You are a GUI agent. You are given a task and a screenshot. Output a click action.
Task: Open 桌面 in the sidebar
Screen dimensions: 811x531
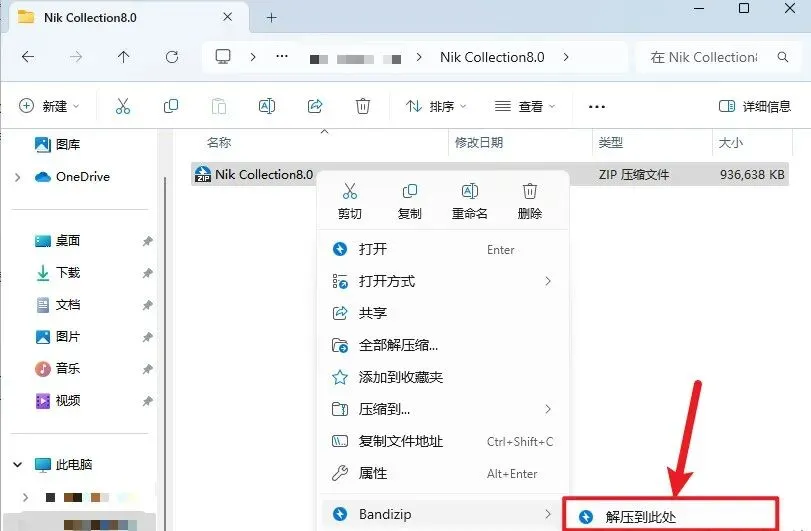point(57,240)
